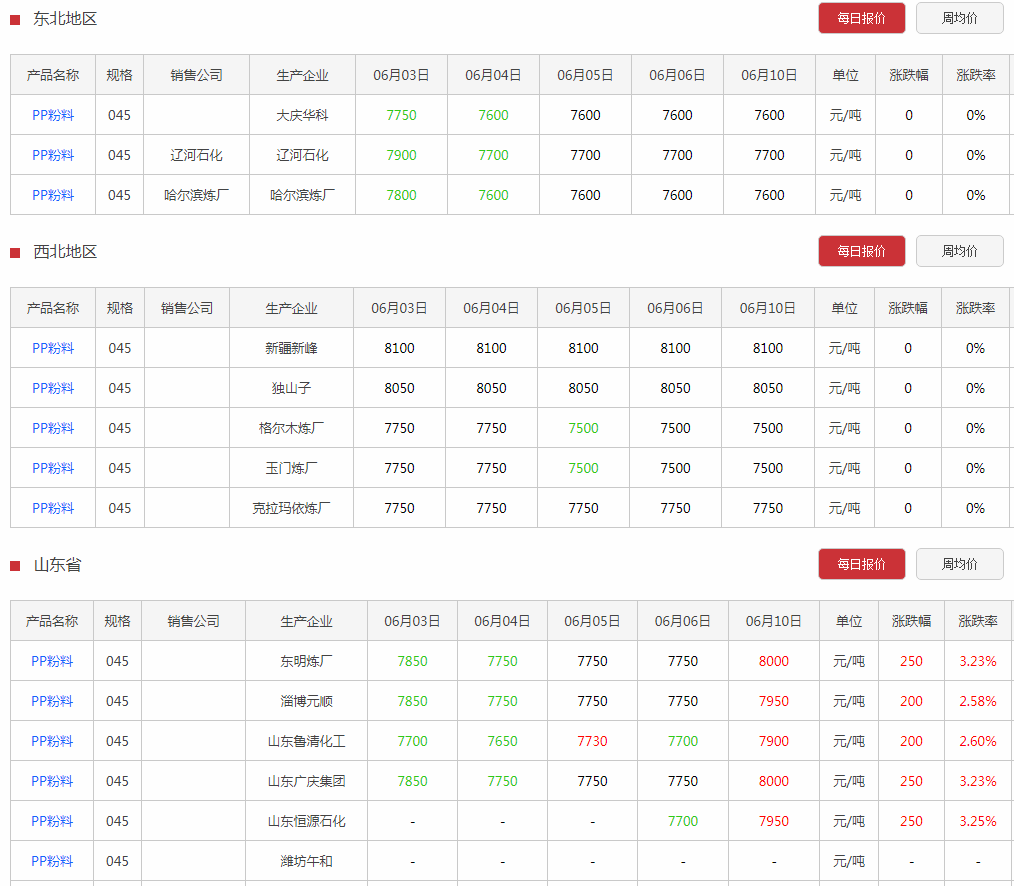Open PP粉料 link for 玉门炼厂 row

(53, 468)
